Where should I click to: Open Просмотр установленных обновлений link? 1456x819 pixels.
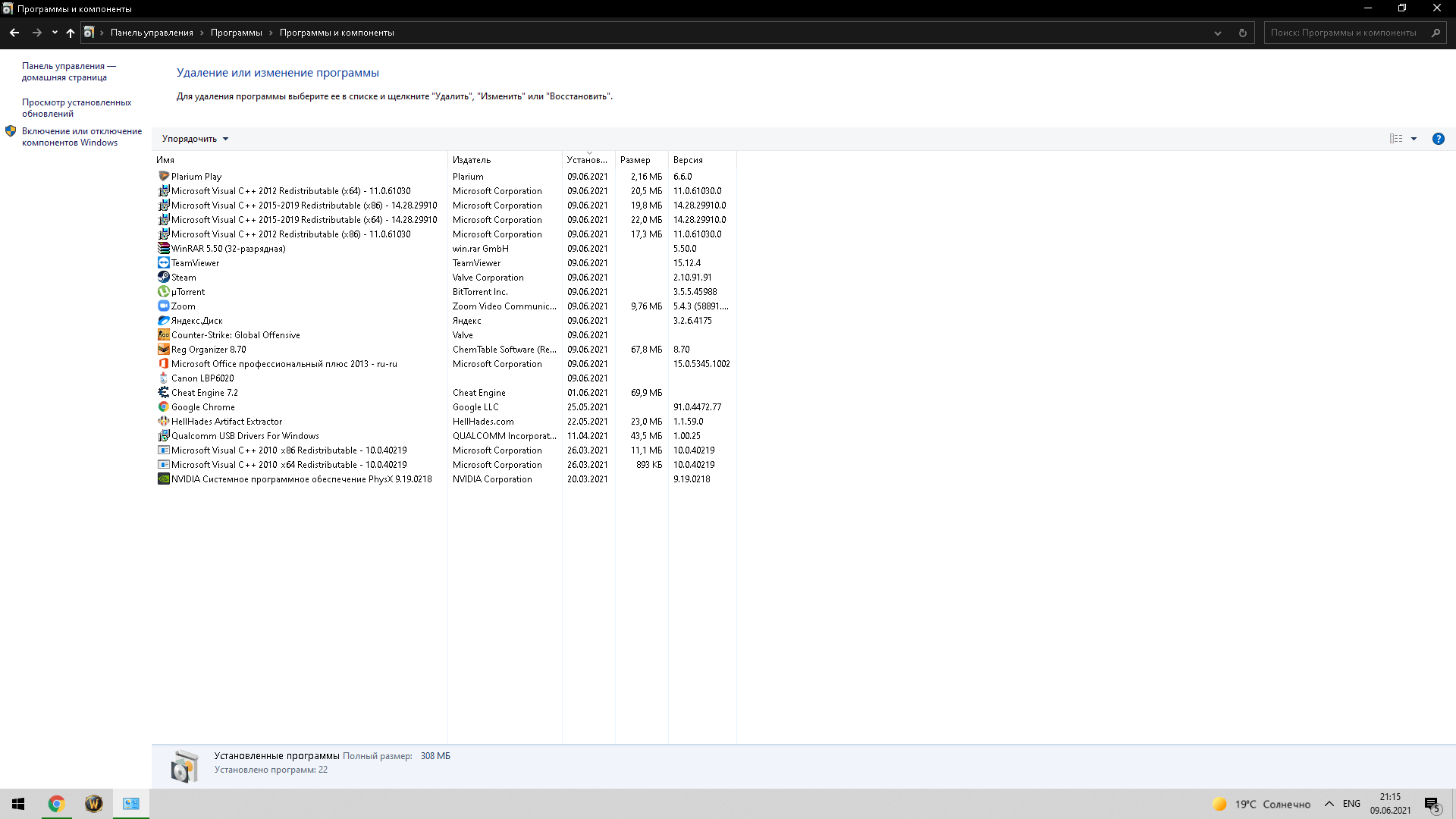point(77,108)
